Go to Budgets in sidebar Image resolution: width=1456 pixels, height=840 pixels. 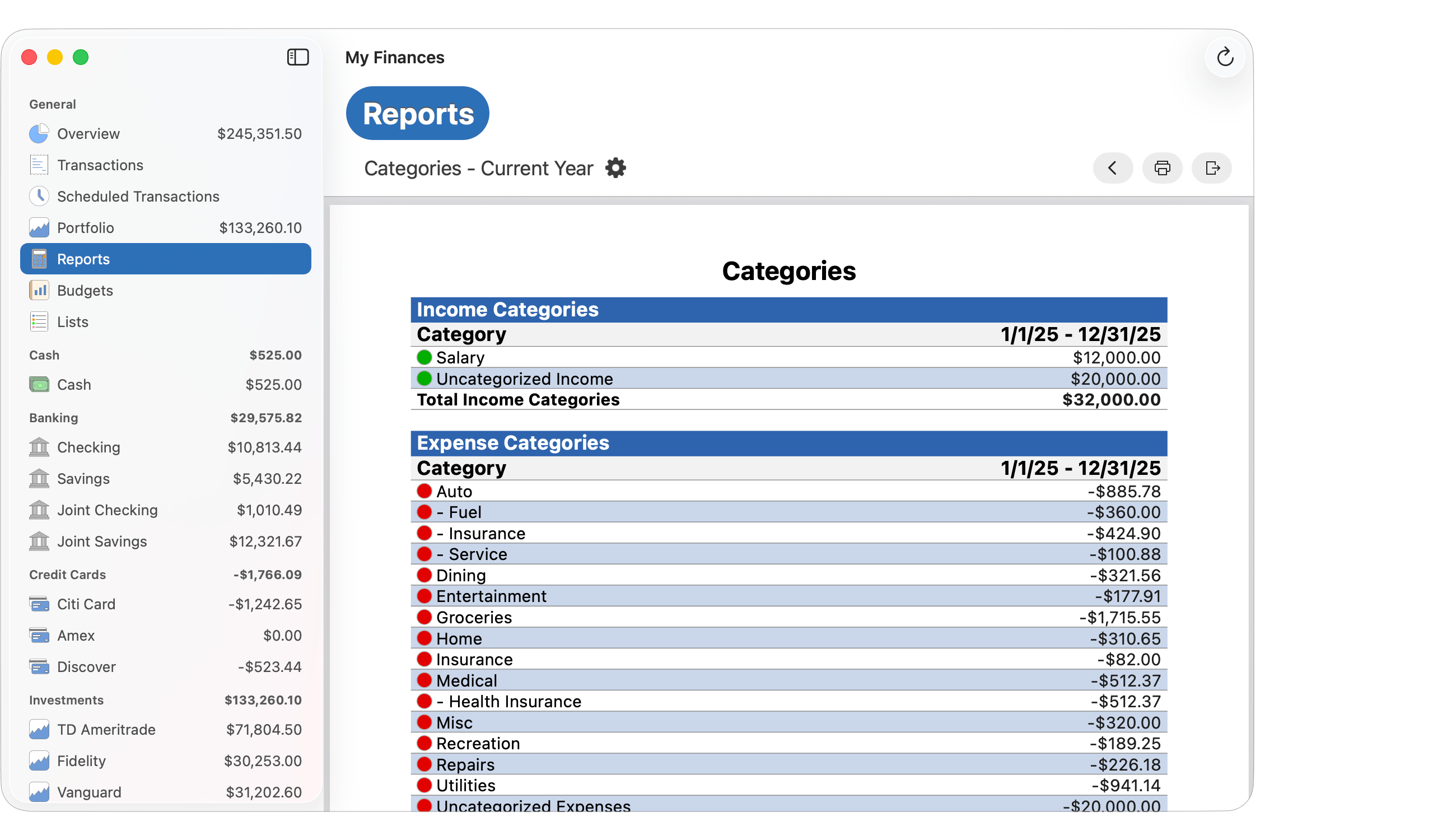(85, 290)
